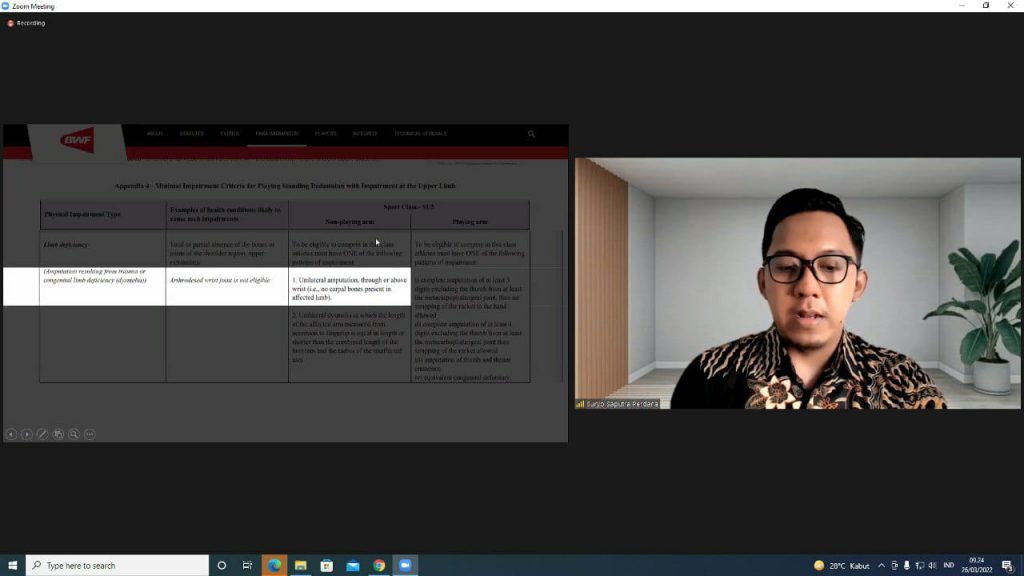Open the Players navigation menu item
1024x576 pixels.
pos(325,134)
